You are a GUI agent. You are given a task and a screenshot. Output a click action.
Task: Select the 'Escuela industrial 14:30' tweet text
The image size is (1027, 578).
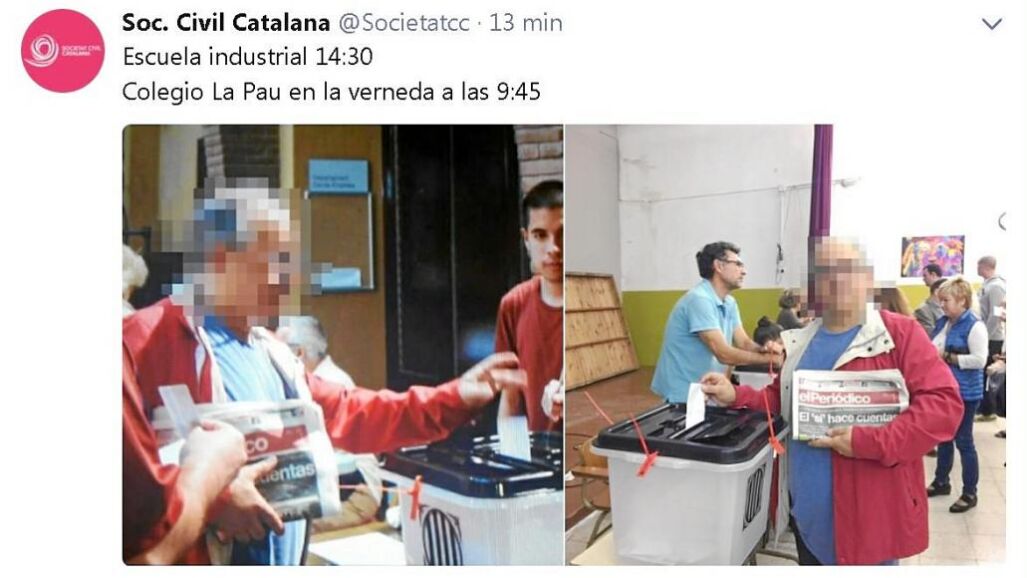pyautogui.click(x=248, y=56)
